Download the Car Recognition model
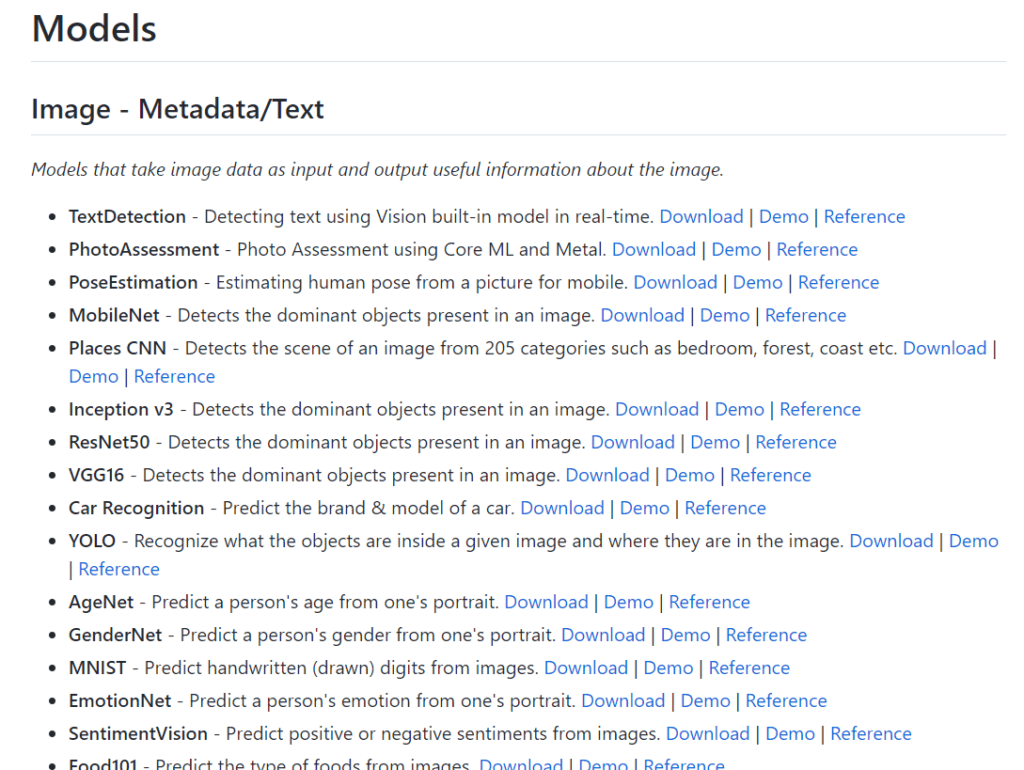The width and height of the screenshot is (1024, 770). click(562, 508)
